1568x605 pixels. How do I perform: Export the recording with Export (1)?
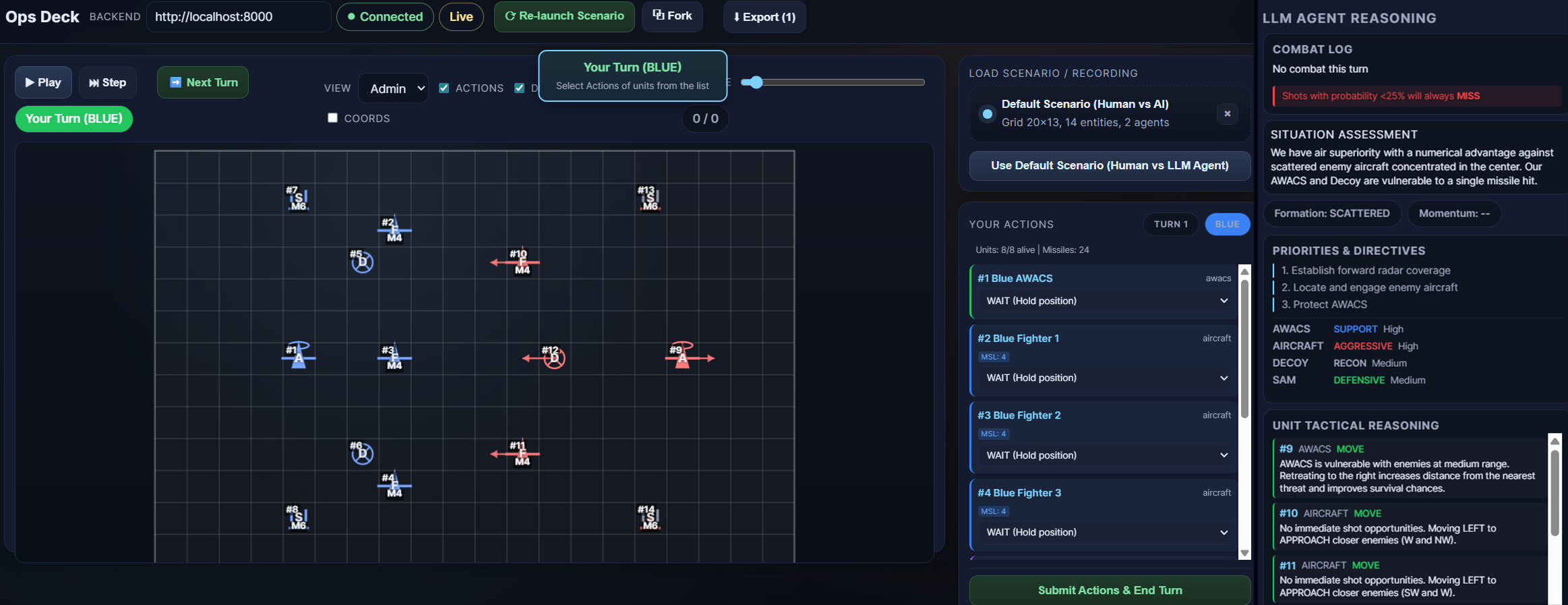tap(764, 17)
